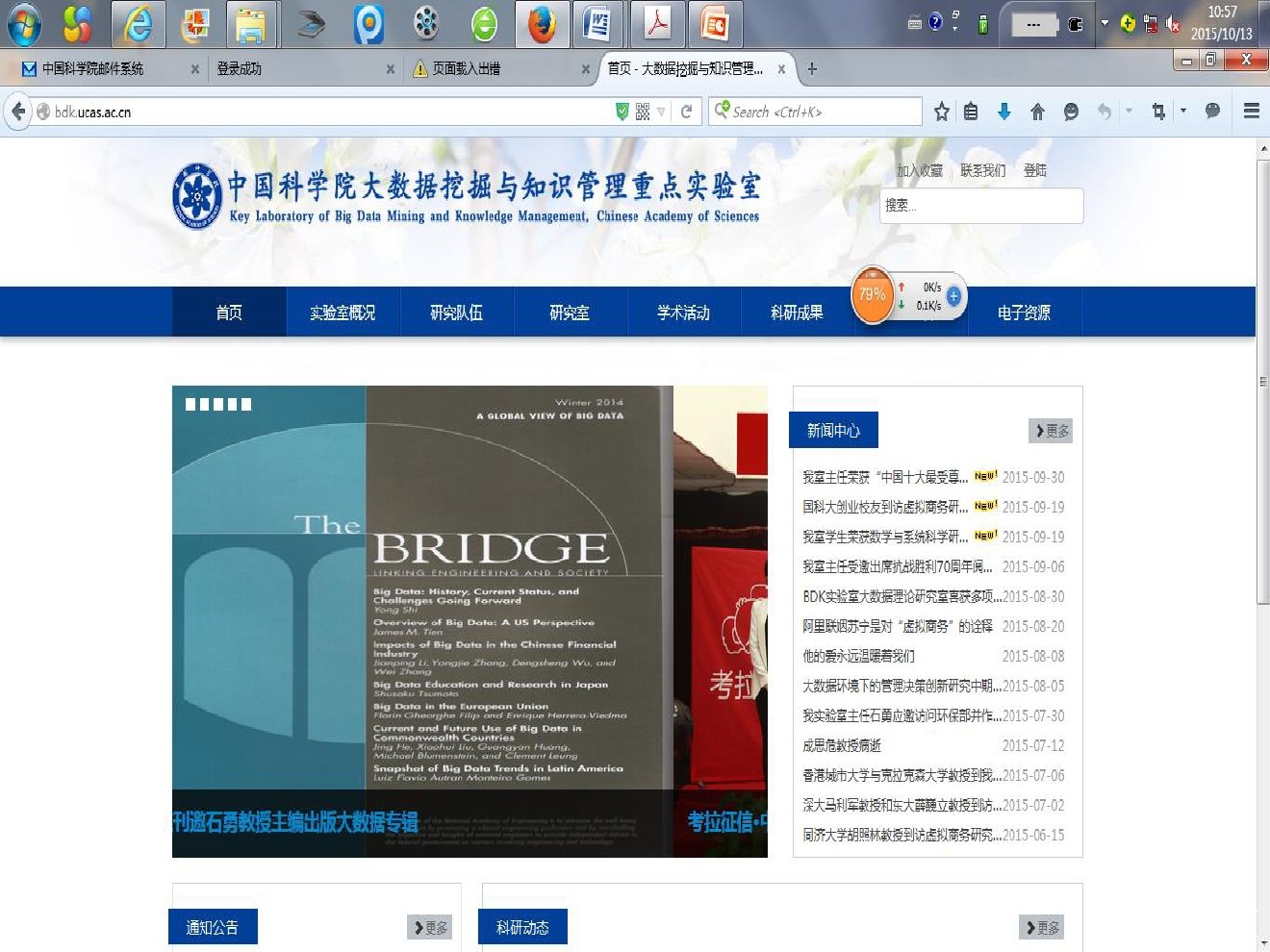The height and width of the screenshot is (952, 1270).
Task: Click the address bar showing bdk.ucas.ac.cn
Action: (327, 112)
